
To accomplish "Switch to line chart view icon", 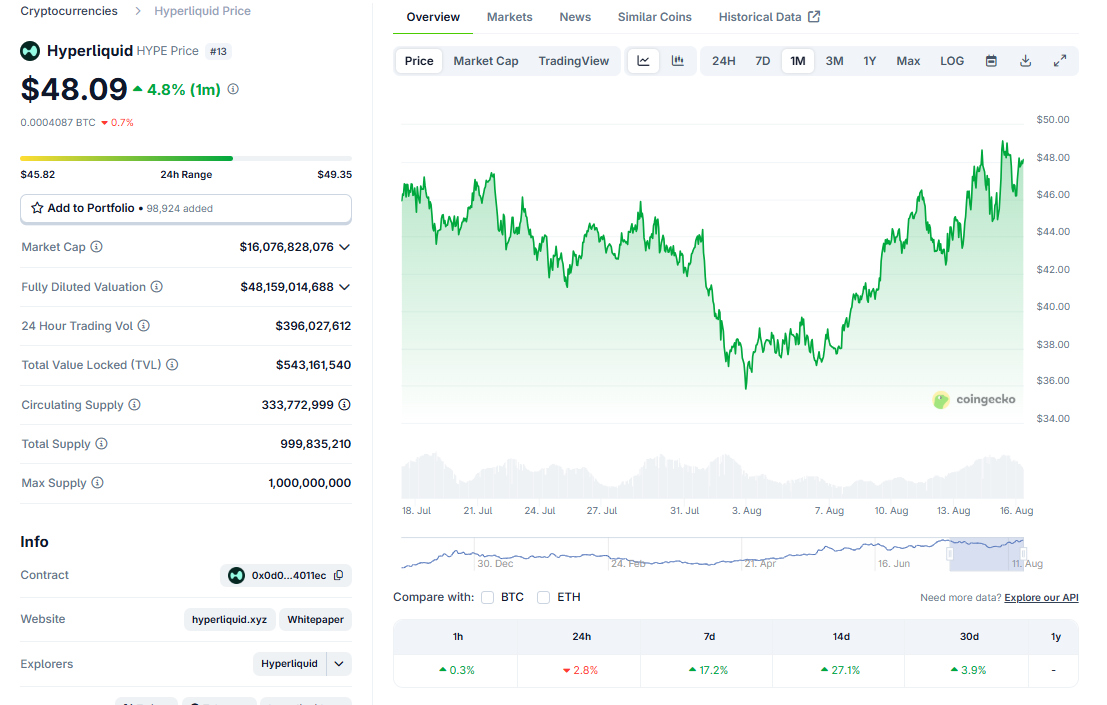I will (643, 61).
